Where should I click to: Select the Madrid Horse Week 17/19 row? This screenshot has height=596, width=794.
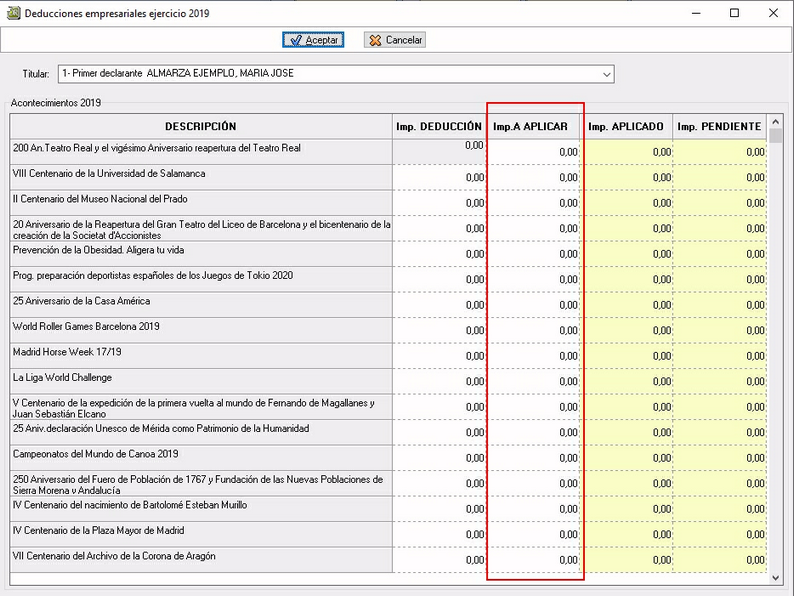click(201, 356)
